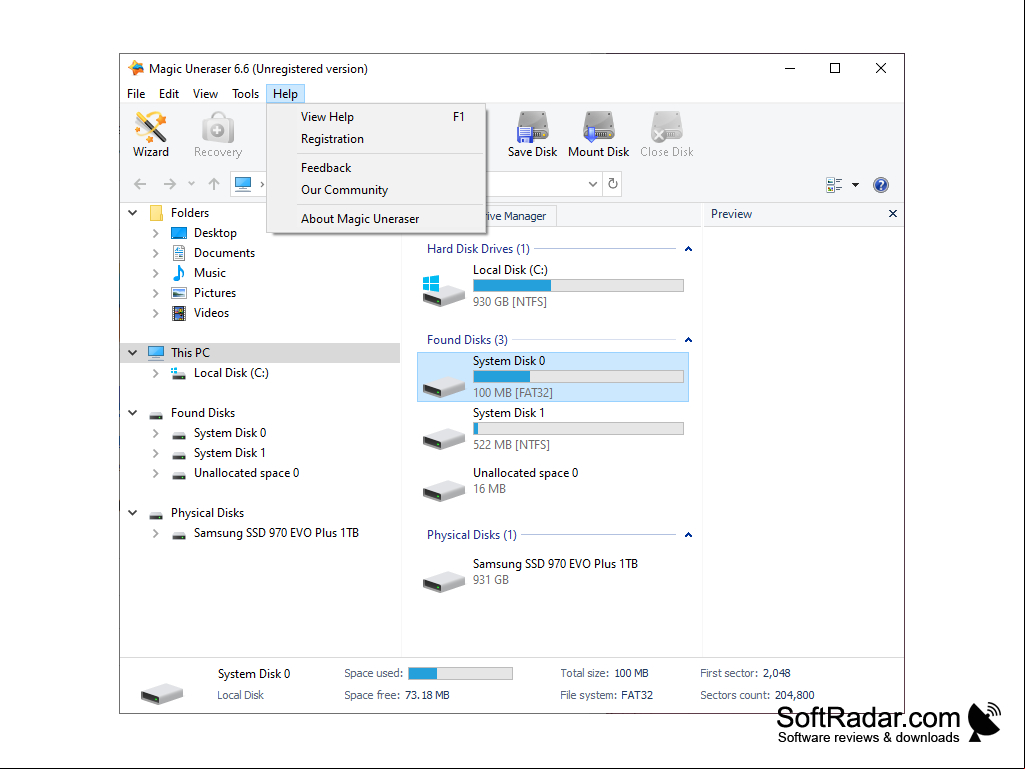Click the System Disk 1 usage bar
The width and height of the screenshot is (1025, 769).
click(579, 429)
